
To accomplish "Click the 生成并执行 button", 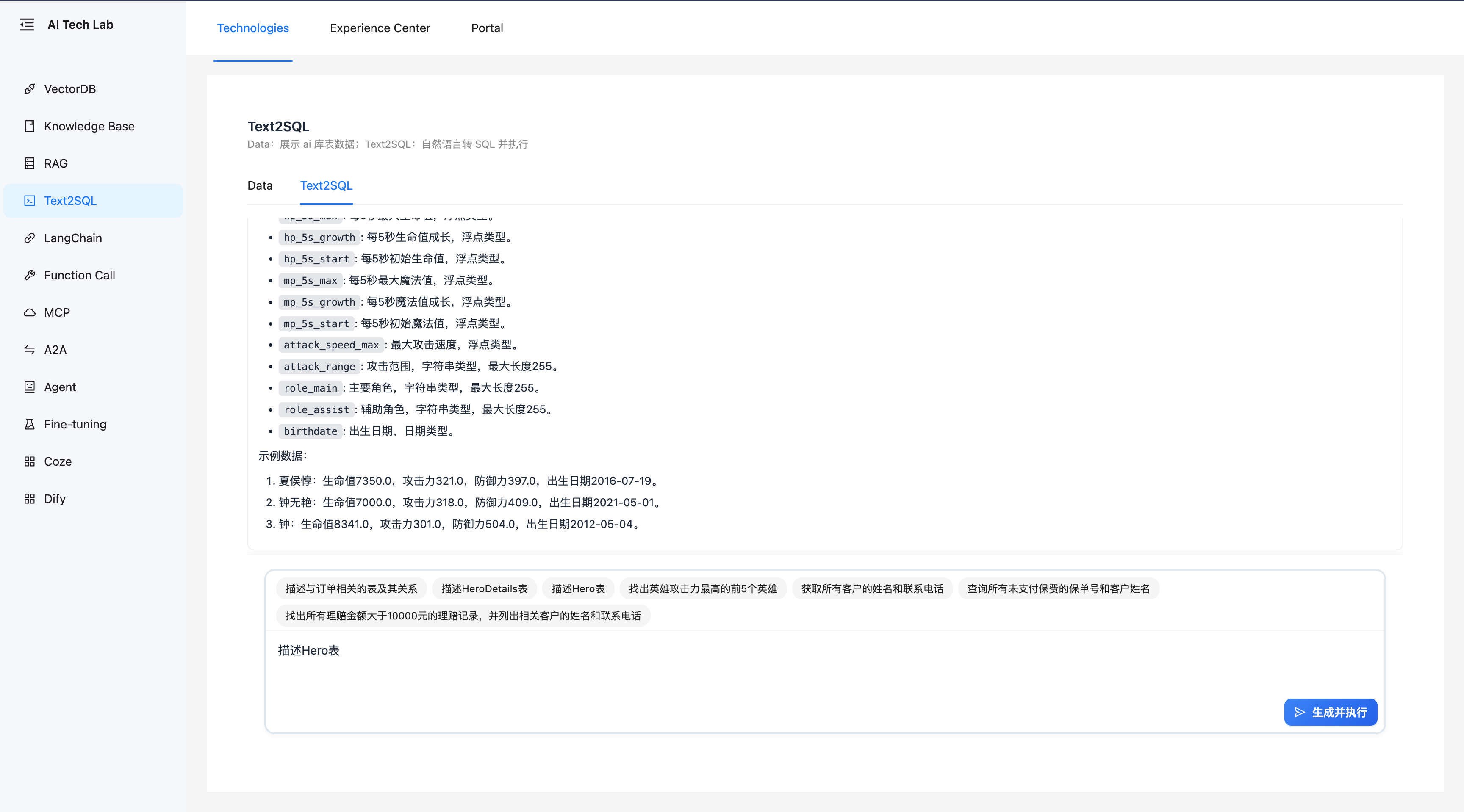I will tap(1331, 712).
